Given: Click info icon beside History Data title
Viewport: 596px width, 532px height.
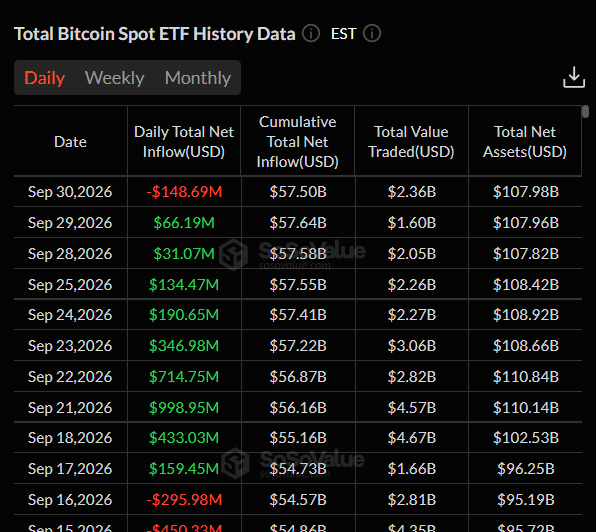Looking at the screenshot, I should tap(311, 33).
